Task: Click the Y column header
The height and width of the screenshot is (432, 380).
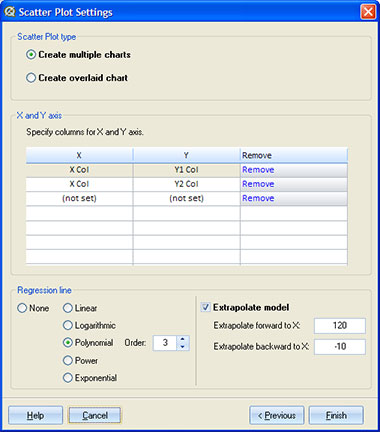Action: pos(186,155)
